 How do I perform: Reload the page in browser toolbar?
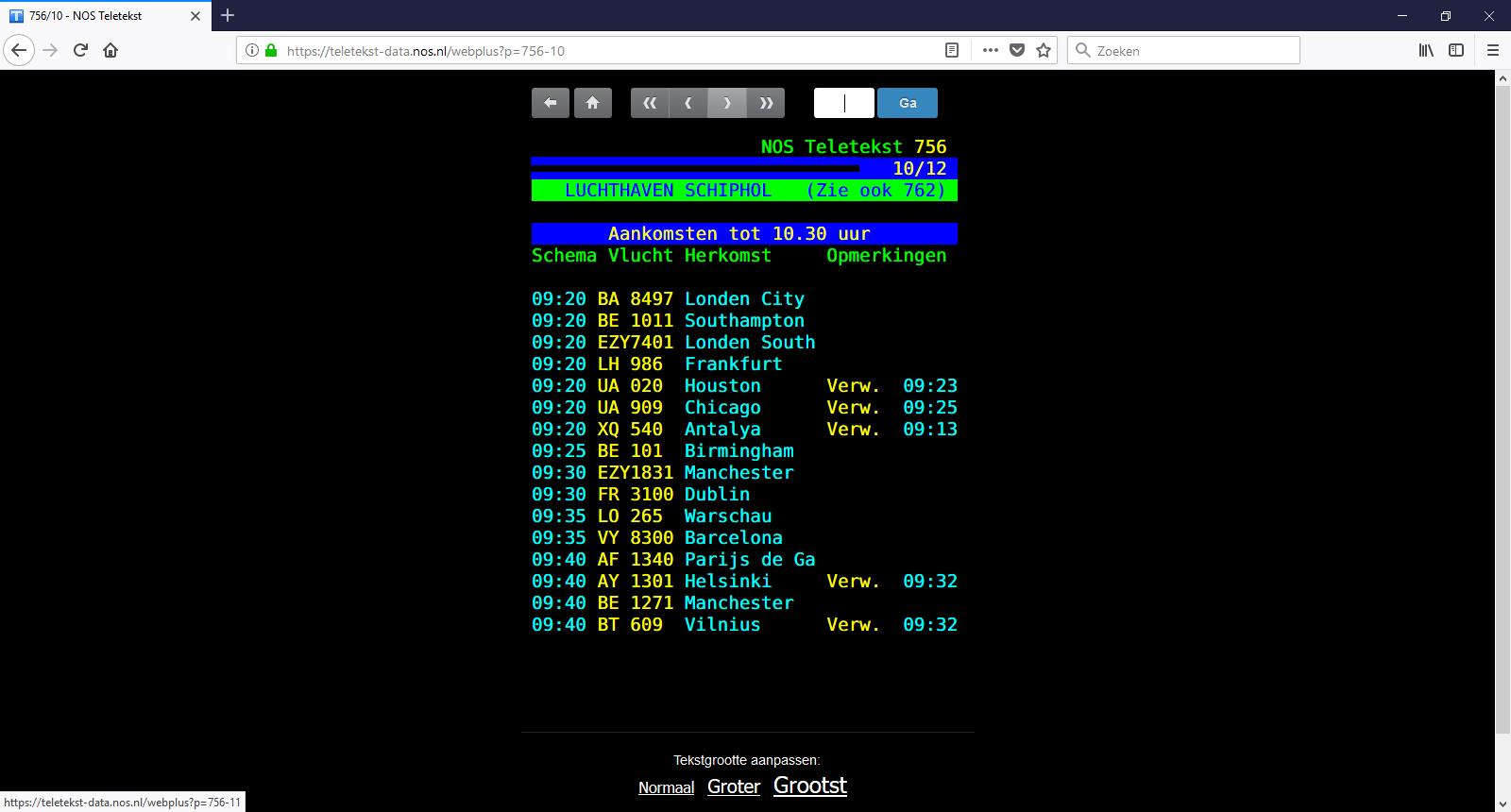click(x=80, y=51)
